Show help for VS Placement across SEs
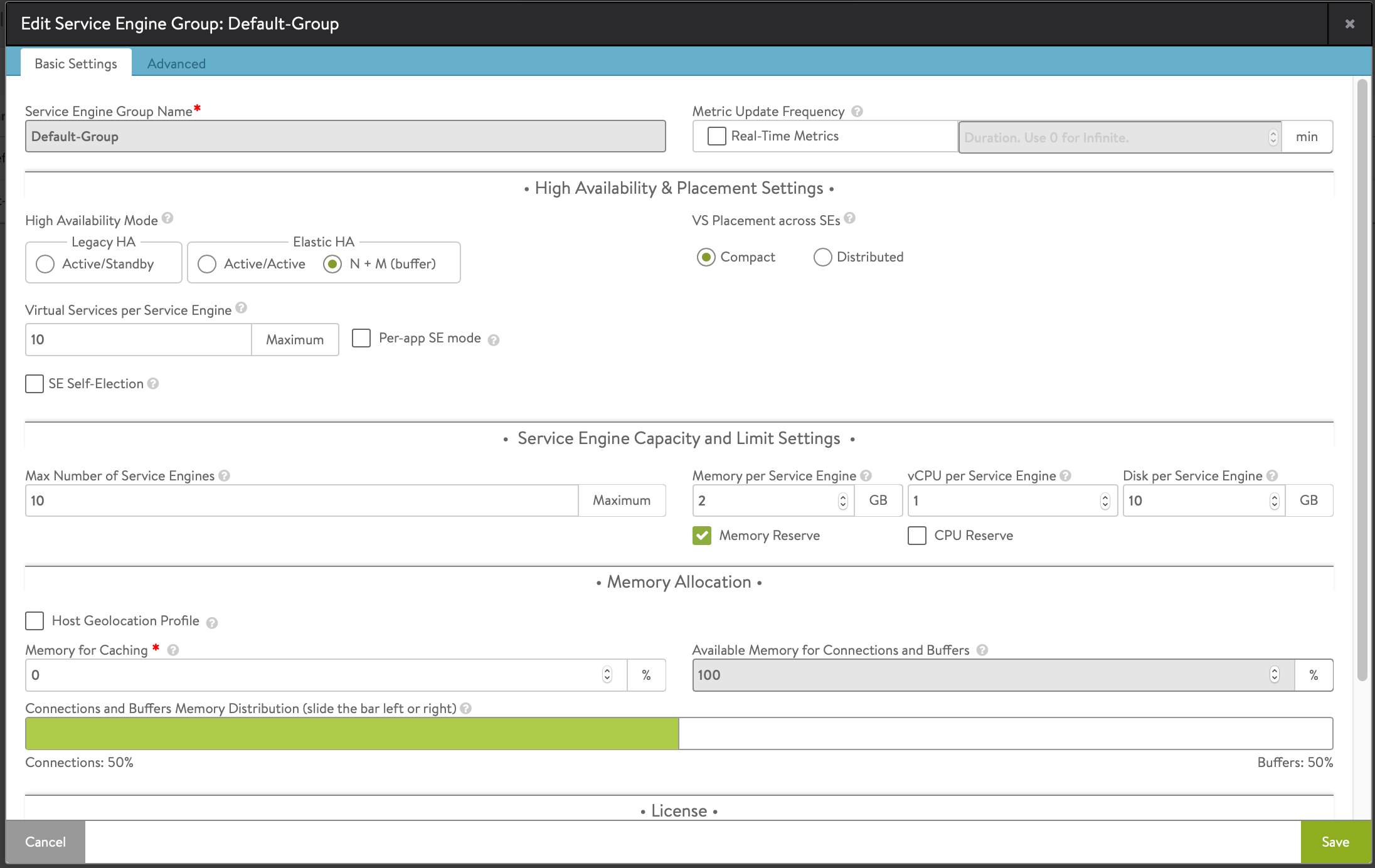The image size is (1375, 868). coord(849,218)
